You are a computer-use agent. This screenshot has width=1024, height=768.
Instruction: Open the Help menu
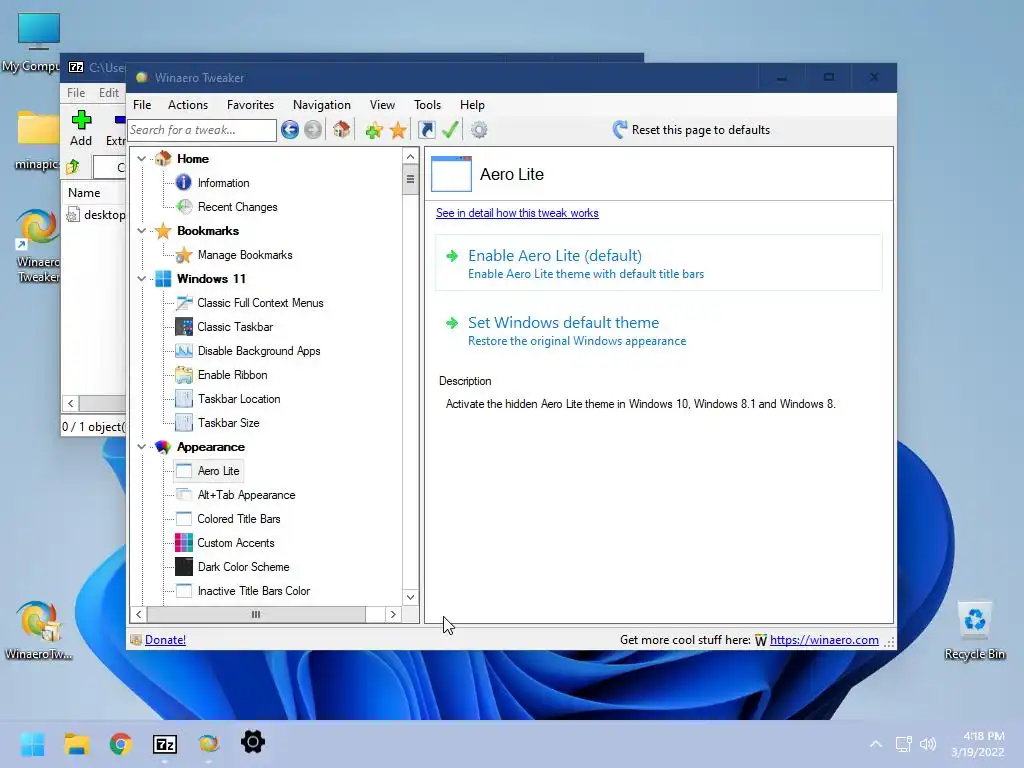(472, 104)
